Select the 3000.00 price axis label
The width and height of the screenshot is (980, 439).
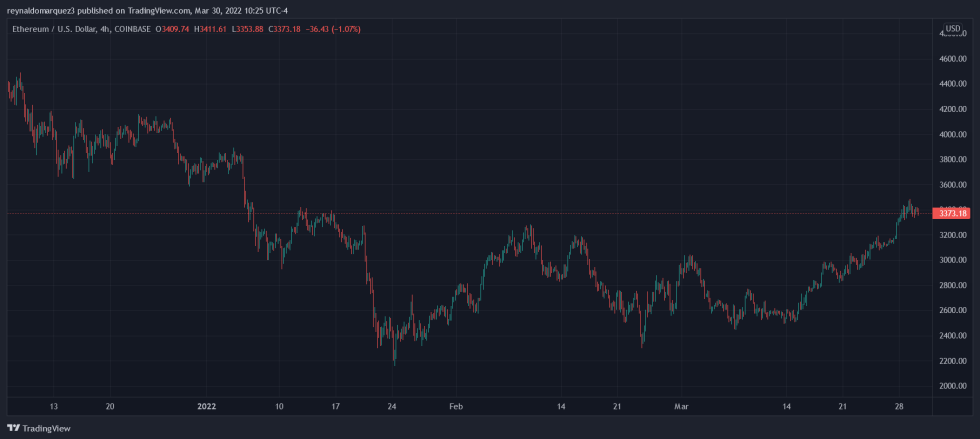tap(953, 260)
